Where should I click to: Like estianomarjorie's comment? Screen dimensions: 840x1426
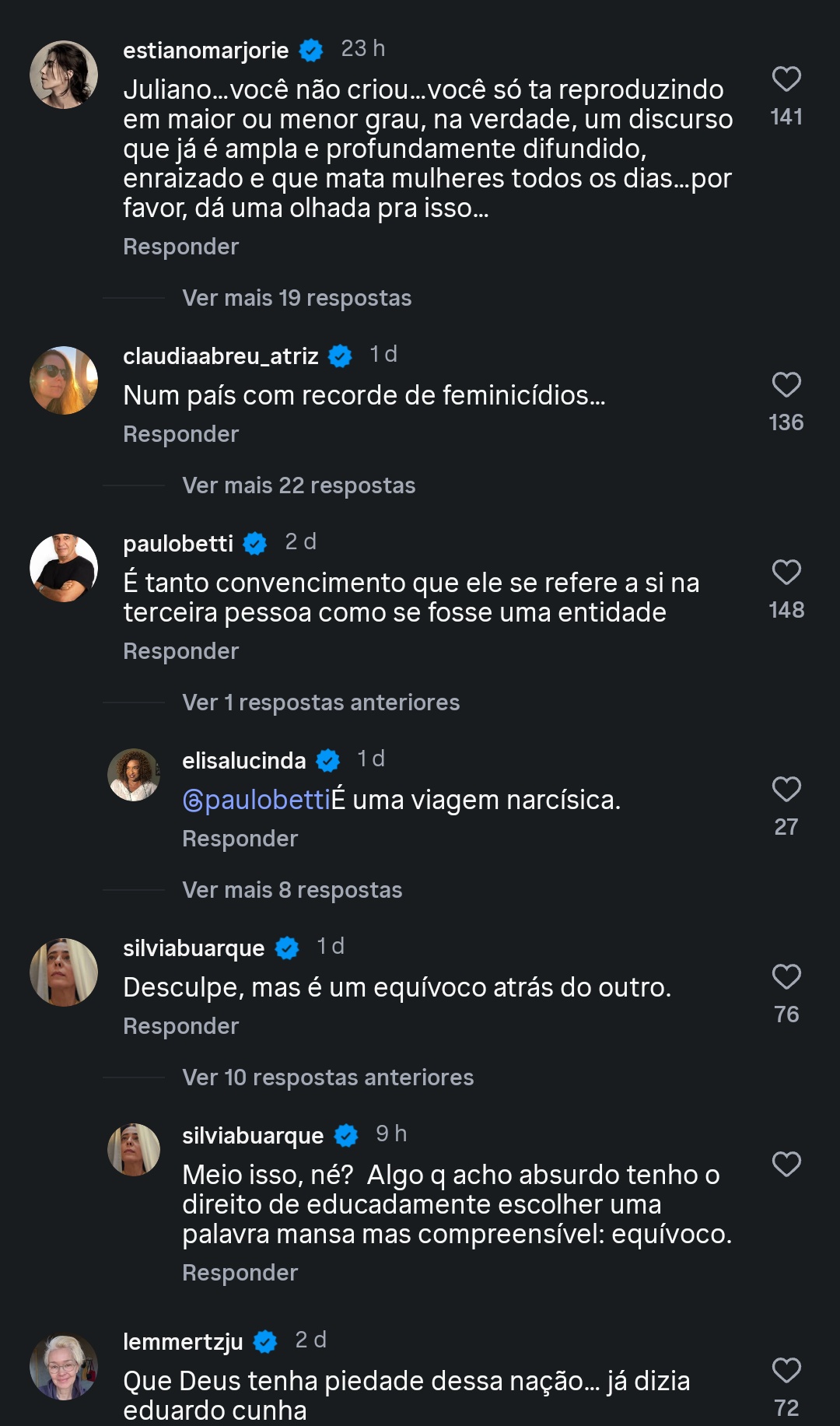pos(786,79)
